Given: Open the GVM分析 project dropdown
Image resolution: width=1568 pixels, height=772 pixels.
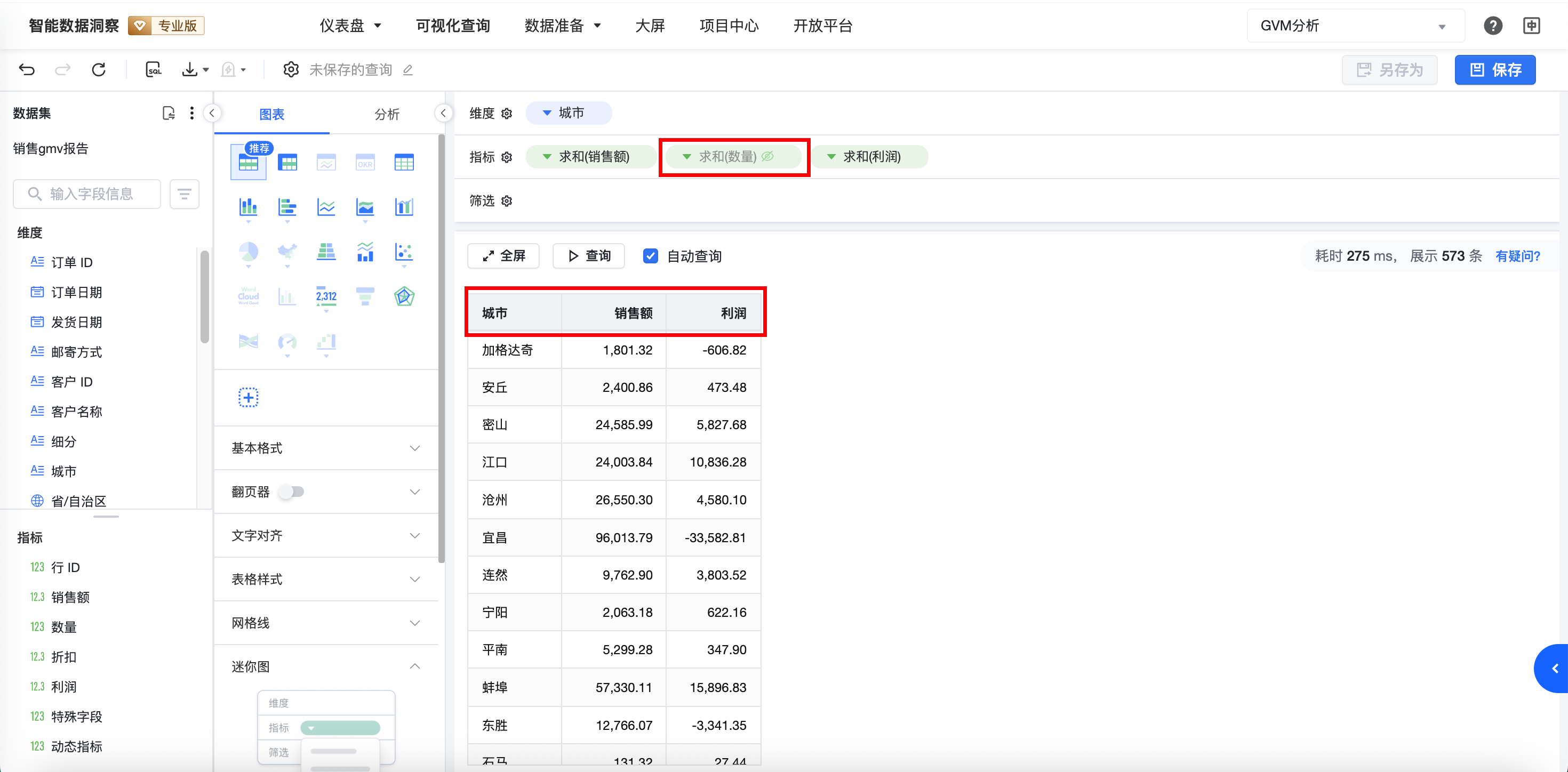Looking at the screenshot, I should tap(1355, 26).
